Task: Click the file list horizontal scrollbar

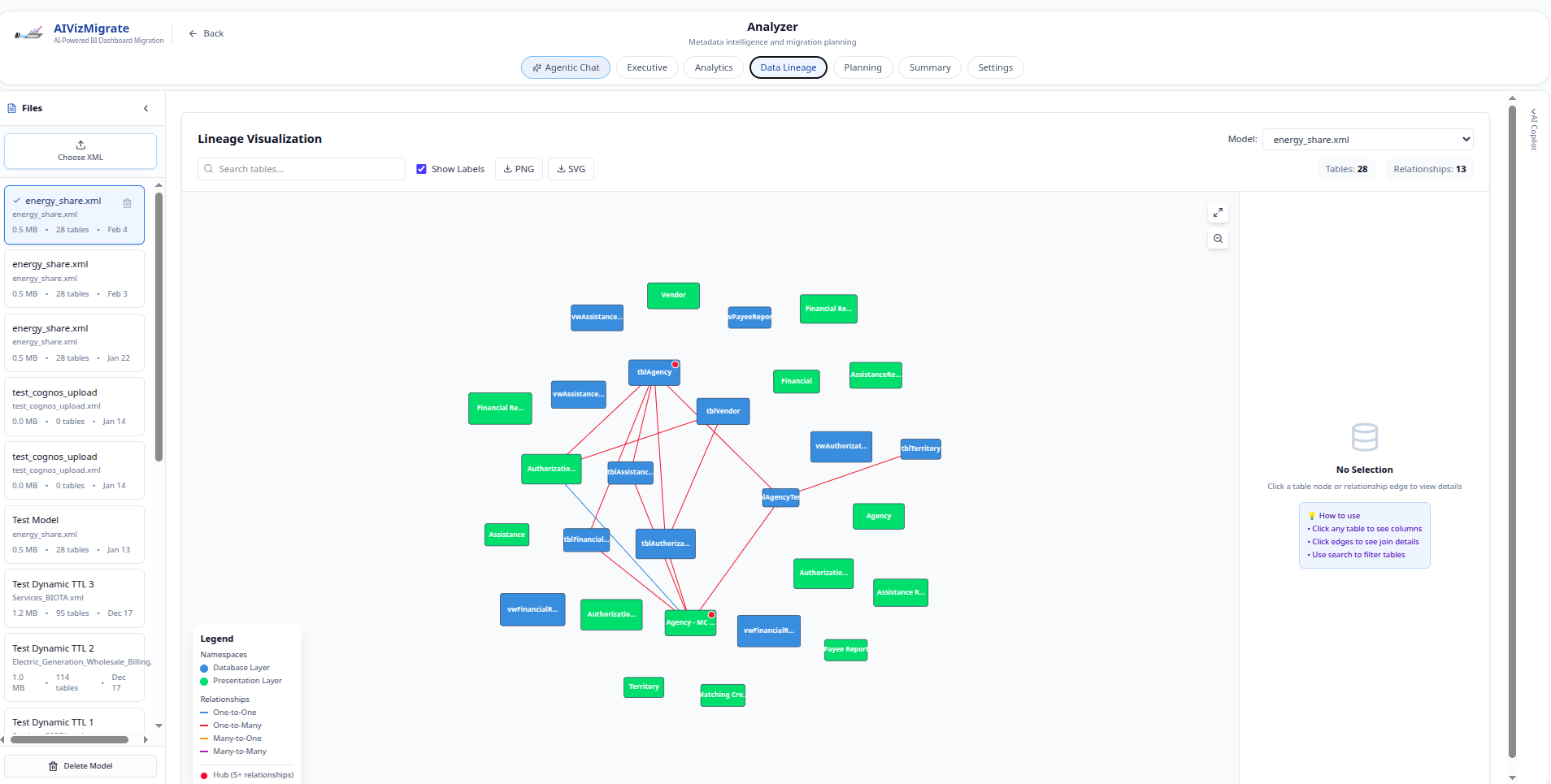Action: tap(69, 739)
